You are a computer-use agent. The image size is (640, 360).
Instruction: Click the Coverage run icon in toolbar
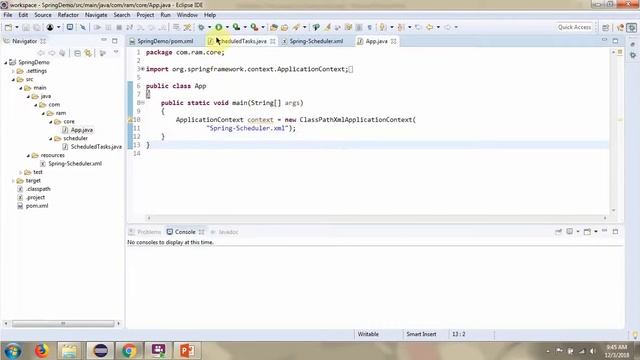coord(236,27)
